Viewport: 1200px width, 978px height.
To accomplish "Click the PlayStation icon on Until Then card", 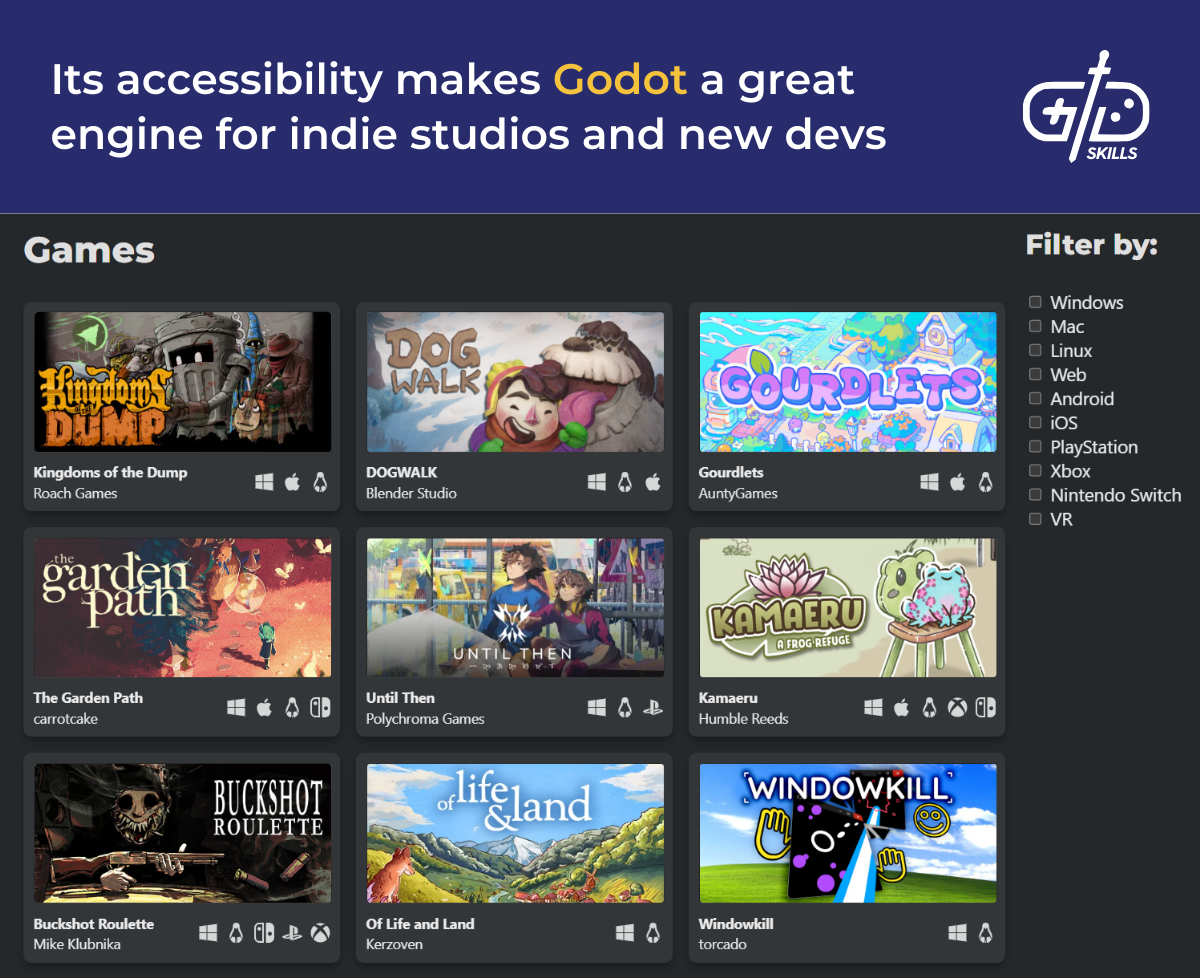I will tap(653, 707).
